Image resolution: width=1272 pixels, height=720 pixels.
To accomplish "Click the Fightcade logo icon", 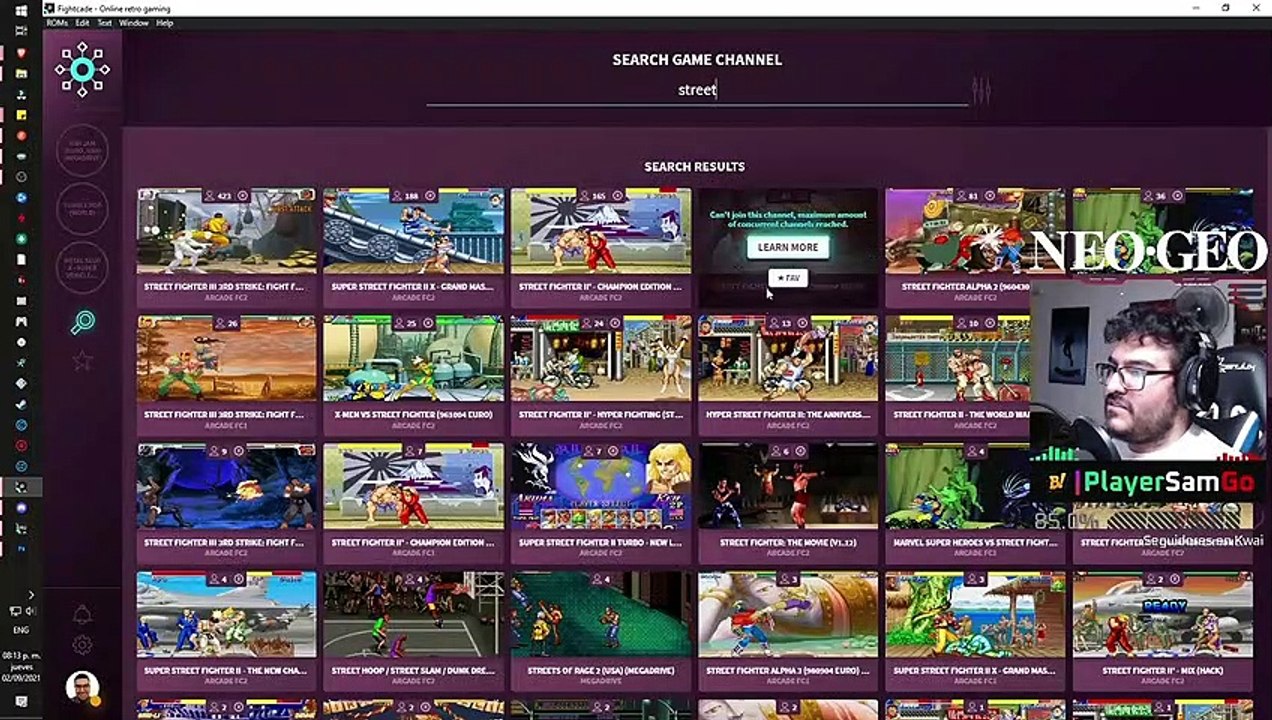I will pos(82,69).
